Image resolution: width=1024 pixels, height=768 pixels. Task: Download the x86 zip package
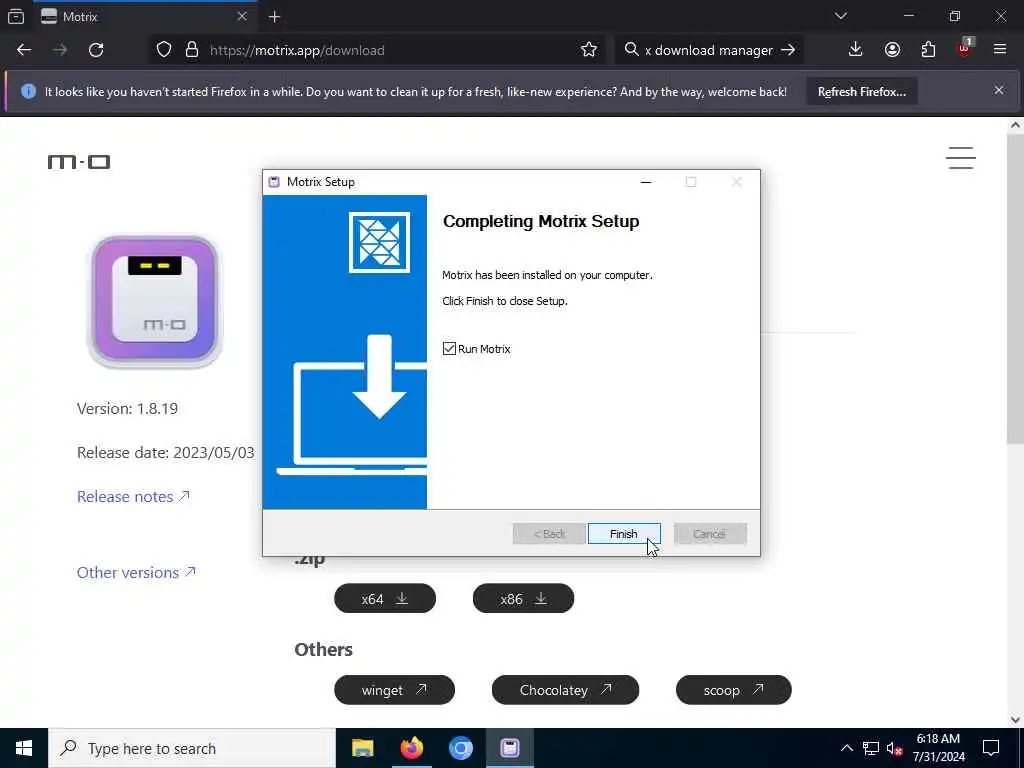[523, 599]
